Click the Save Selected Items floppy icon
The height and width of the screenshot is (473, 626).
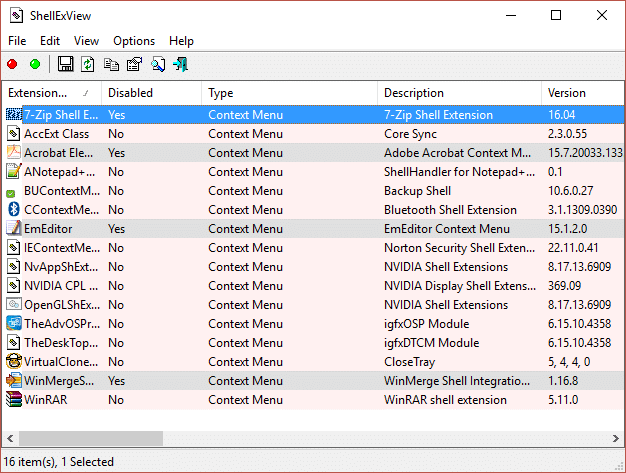coord(66,65)
